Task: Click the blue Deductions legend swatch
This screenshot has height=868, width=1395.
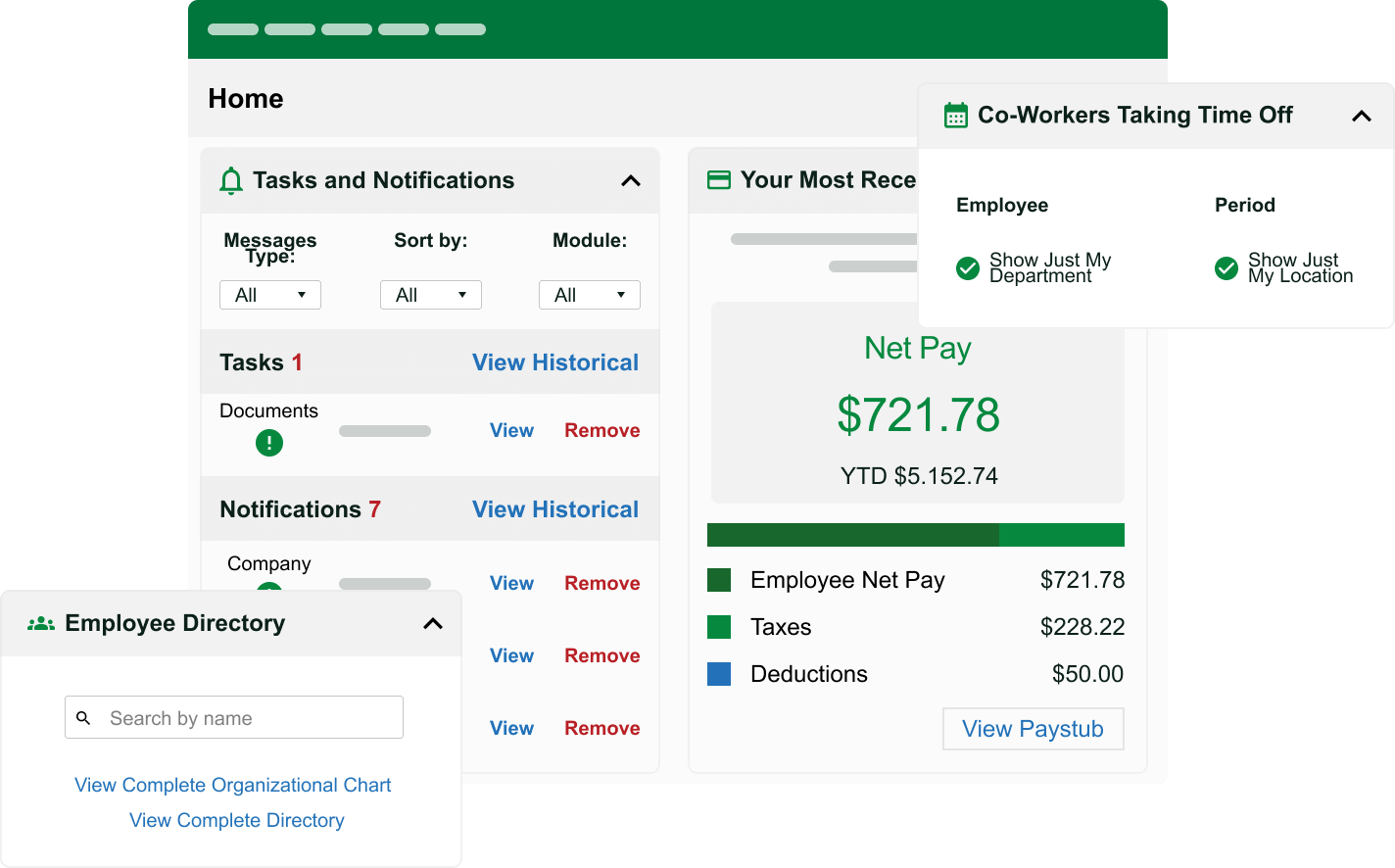Action: [x=719, y=674]
